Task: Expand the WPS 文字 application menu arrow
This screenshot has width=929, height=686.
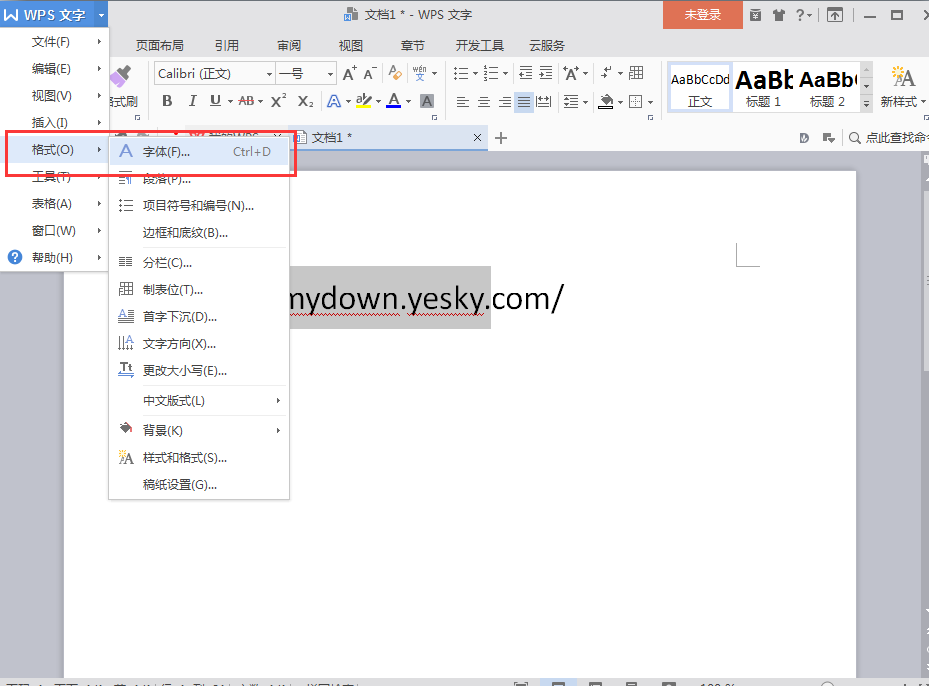Action: coord(102,15)
